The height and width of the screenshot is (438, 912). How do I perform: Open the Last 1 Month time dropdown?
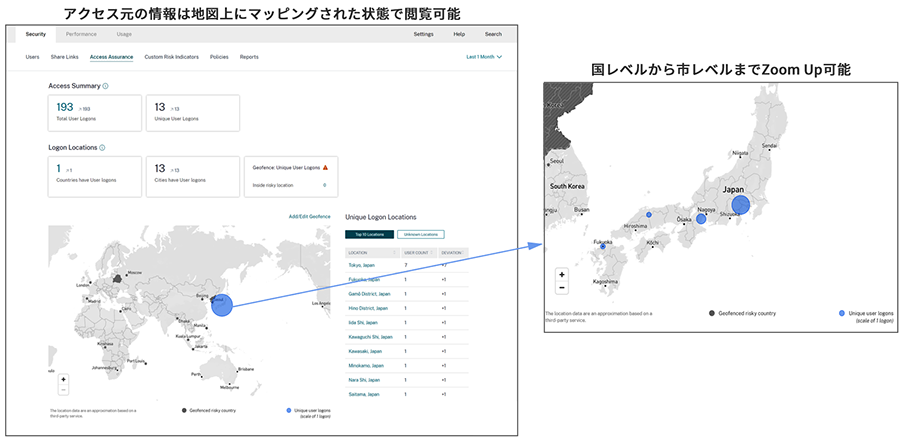[x=484, y=57]
